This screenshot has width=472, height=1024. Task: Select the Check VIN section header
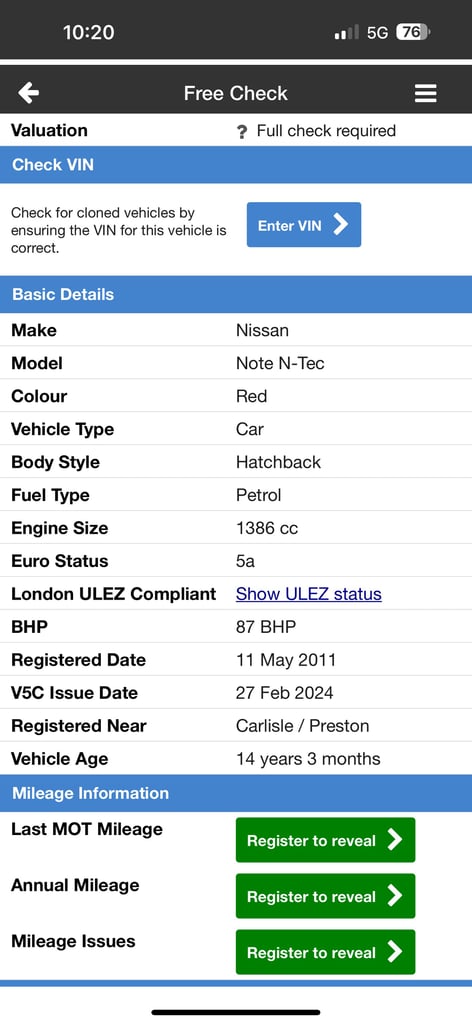pos(236,165)
